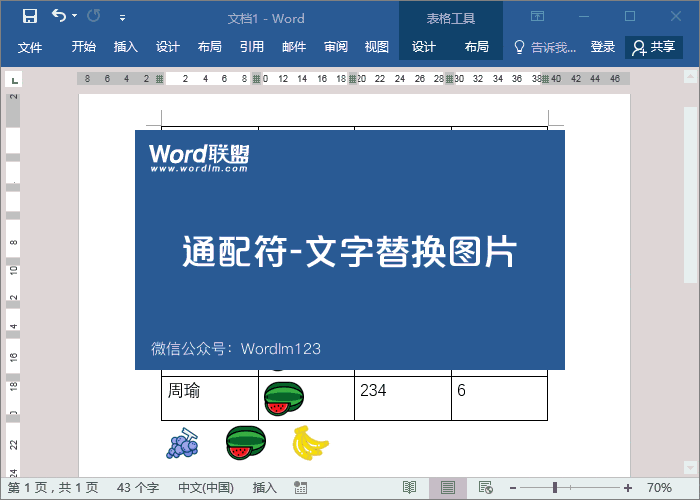Click the zoom in plus button
The height and width of the screenshot is (500, 700).
[x=628, y=488]
